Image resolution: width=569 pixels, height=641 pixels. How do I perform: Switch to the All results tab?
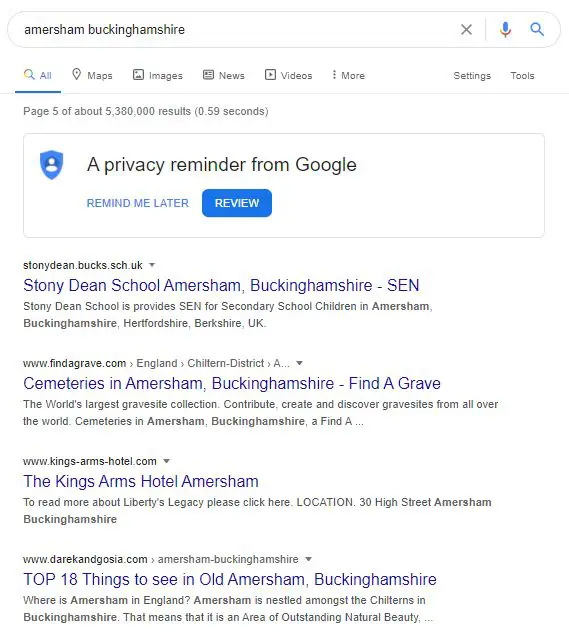tap(38, 75)
